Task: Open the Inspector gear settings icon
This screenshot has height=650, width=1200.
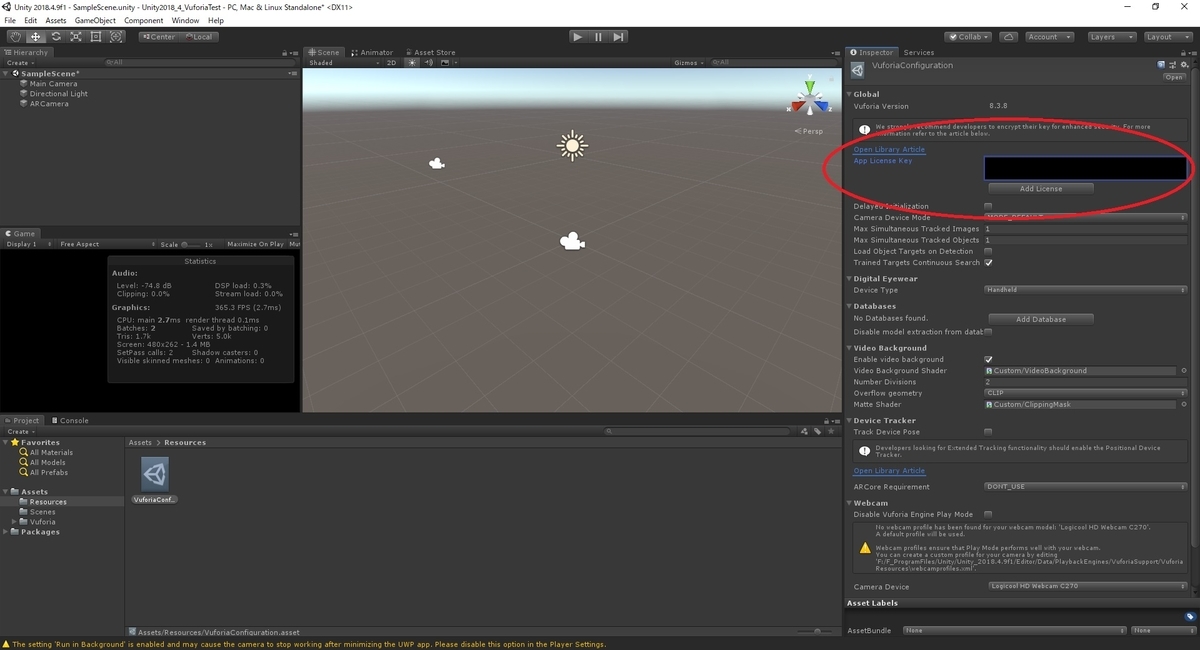Action: [1184, 65]
